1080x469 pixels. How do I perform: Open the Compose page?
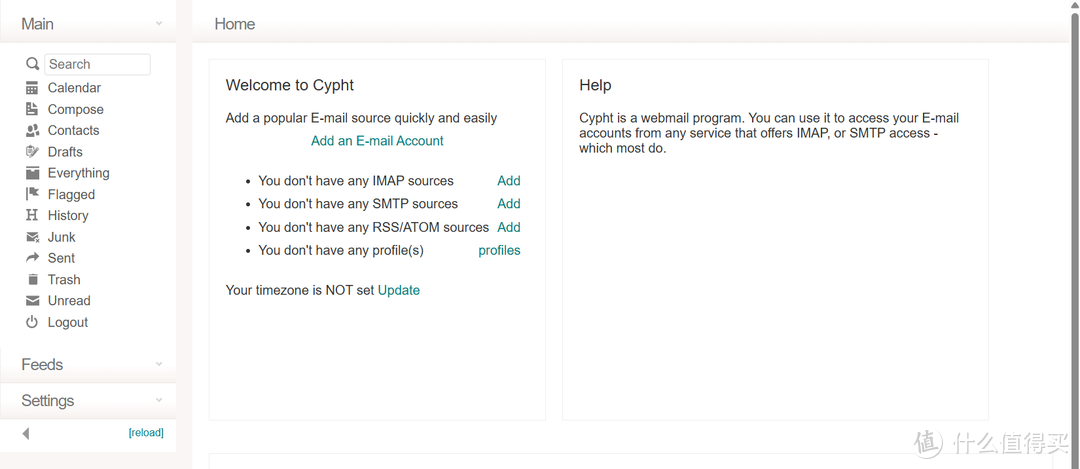76,110
